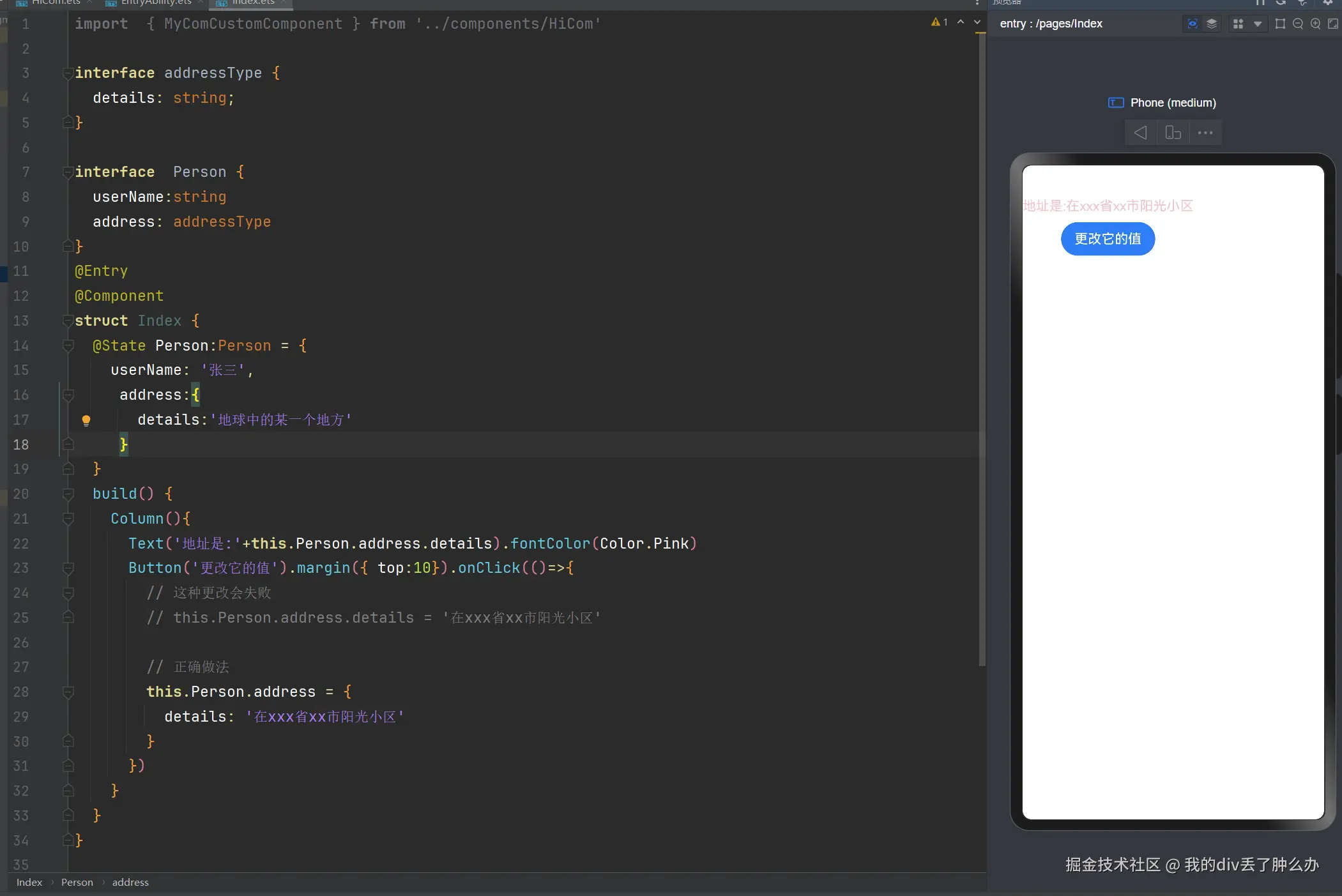Zoom out the previewer
This screenshot has width=1342, height=896.
click(1297, 24)
